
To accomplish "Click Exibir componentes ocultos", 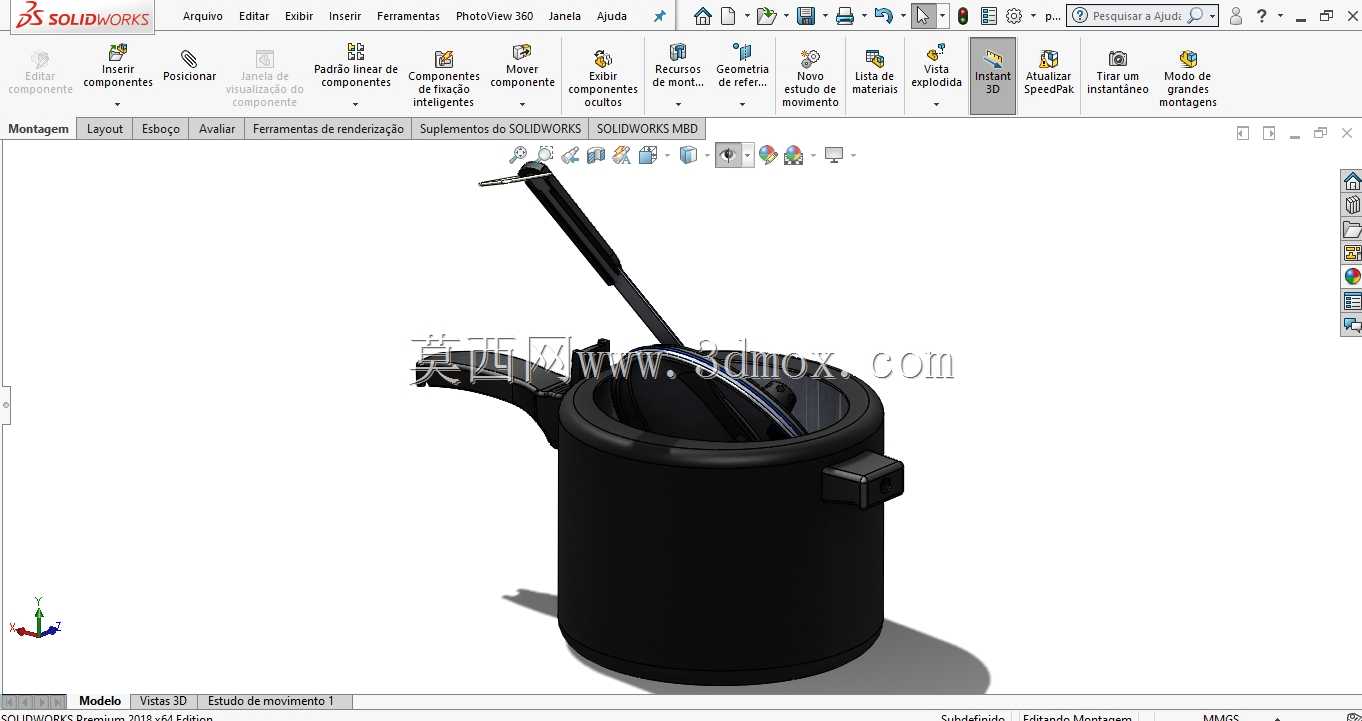I will coord(603,78).
